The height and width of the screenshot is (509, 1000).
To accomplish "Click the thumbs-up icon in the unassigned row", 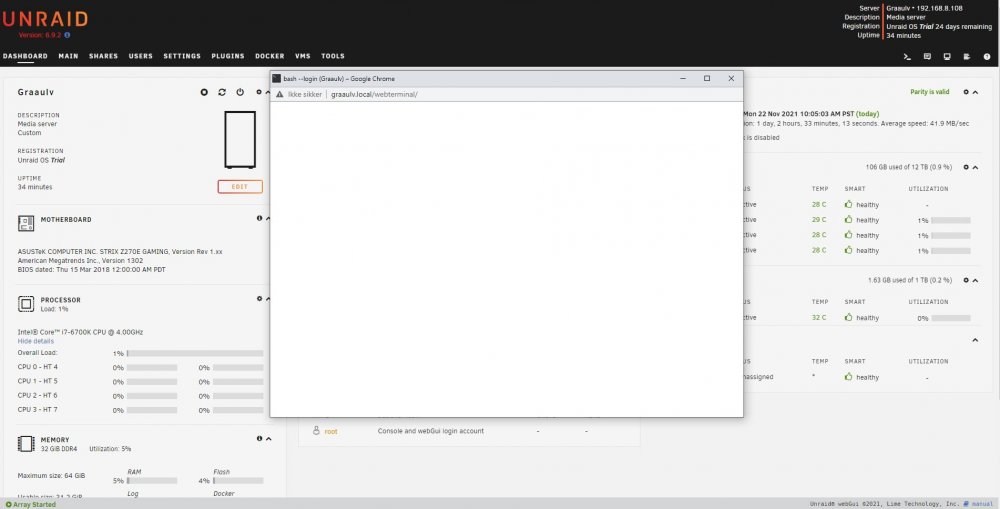I will (848, 376).
